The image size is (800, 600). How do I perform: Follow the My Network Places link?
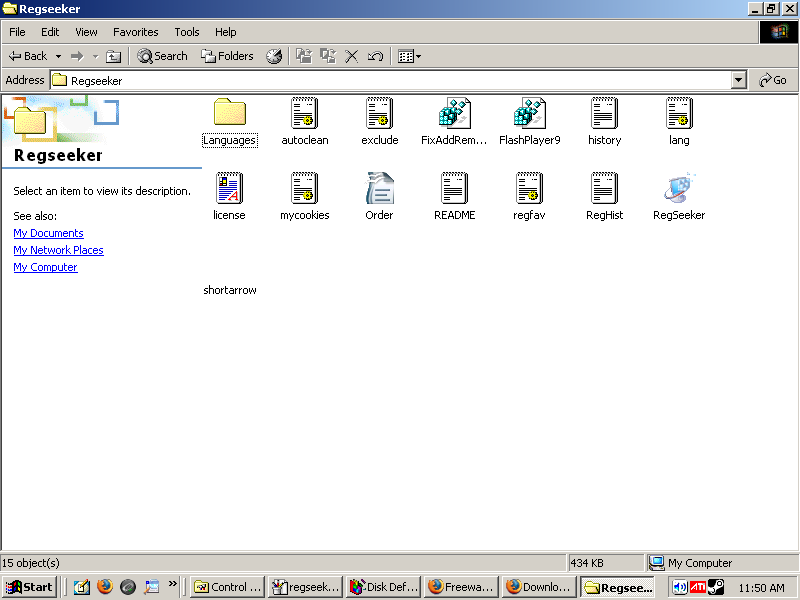[x=58, y=250]
